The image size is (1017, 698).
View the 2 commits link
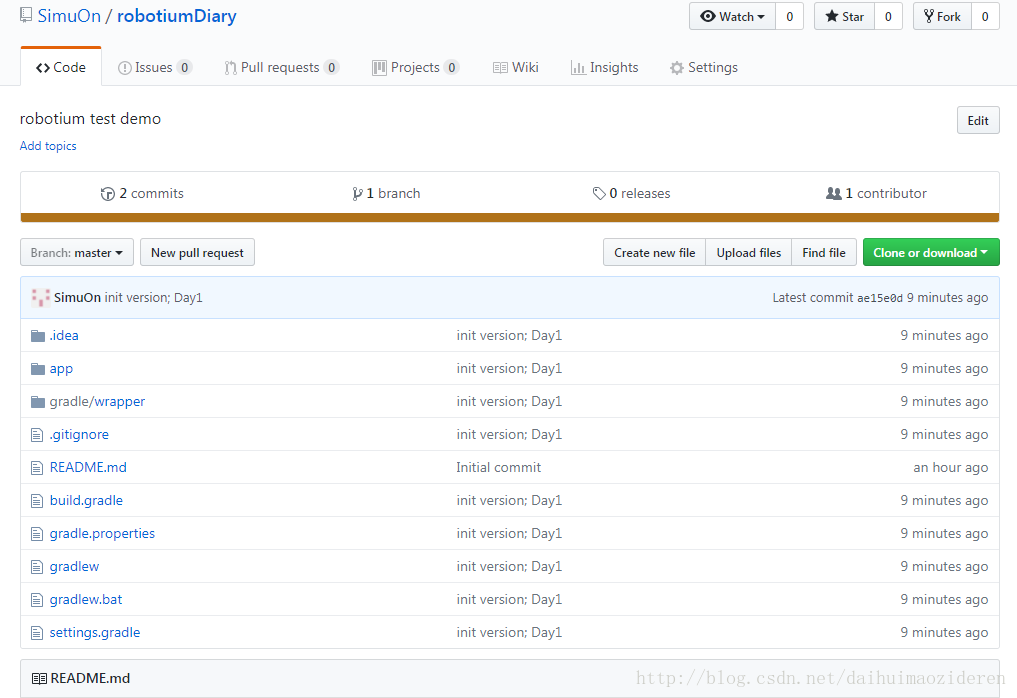pyautogui.click(x=143, y=193)
